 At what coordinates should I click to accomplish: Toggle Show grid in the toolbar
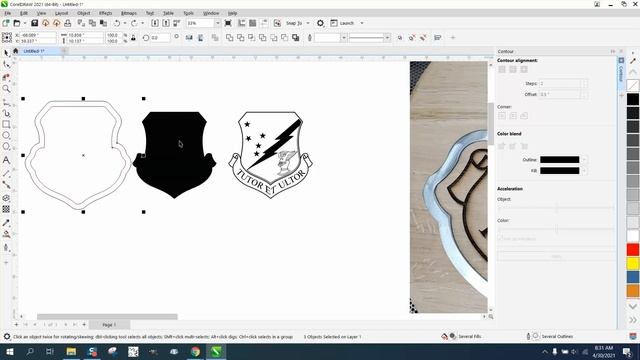pos(253,23)
